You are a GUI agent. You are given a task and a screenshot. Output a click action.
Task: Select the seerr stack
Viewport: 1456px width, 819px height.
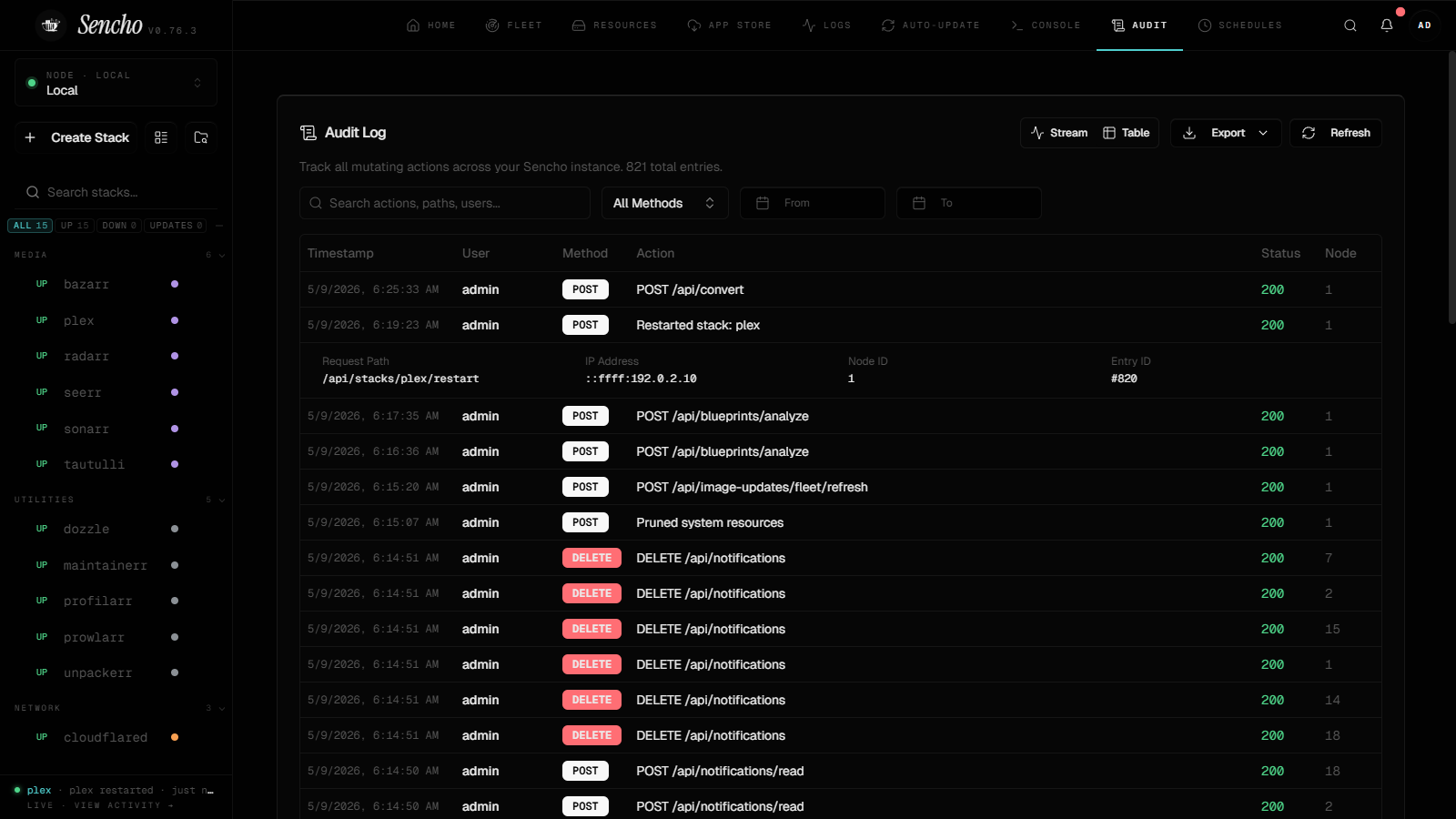coord(116,392)
